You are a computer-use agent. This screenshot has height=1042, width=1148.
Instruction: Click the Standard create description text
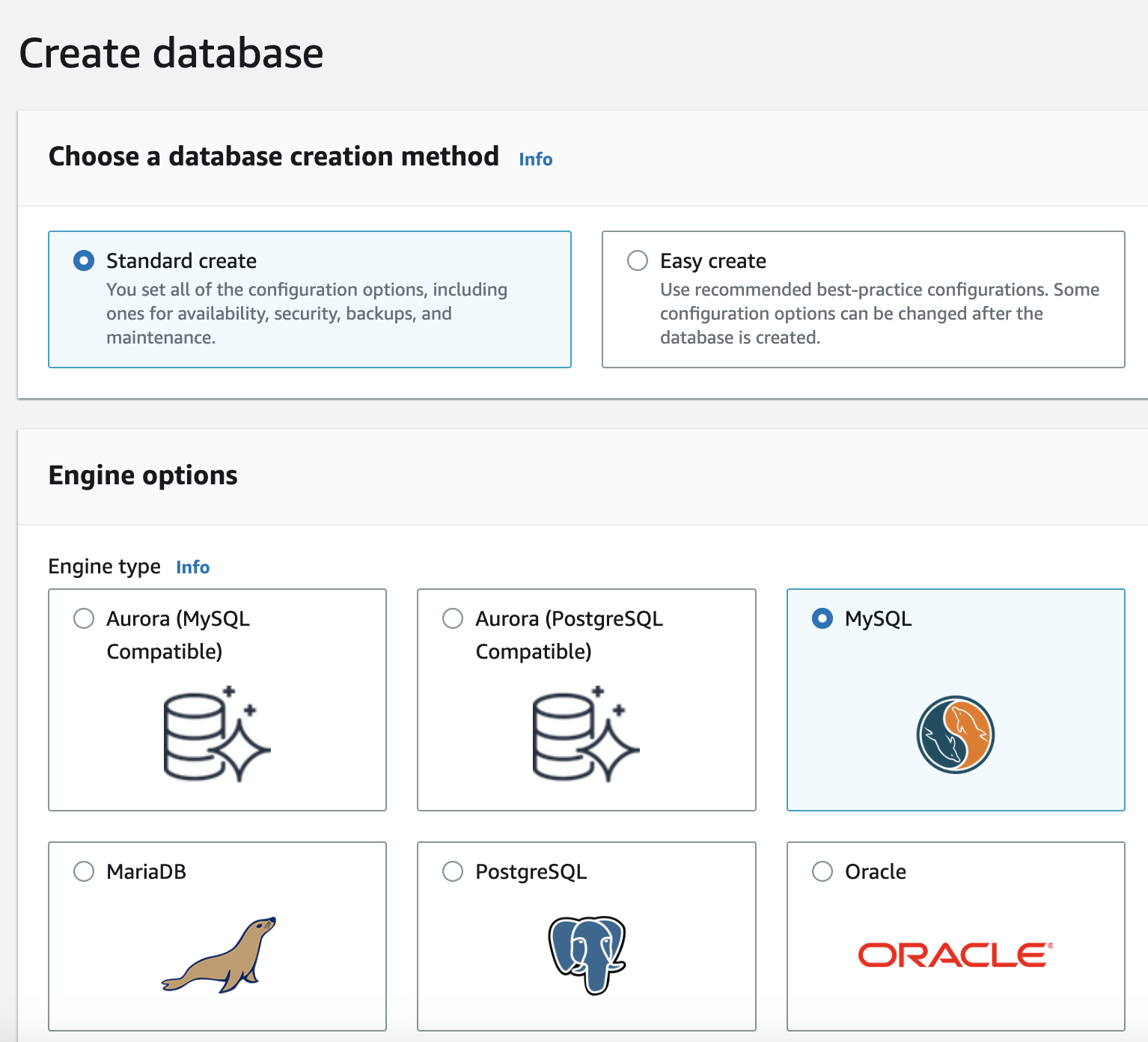click(x=307, y=314)
